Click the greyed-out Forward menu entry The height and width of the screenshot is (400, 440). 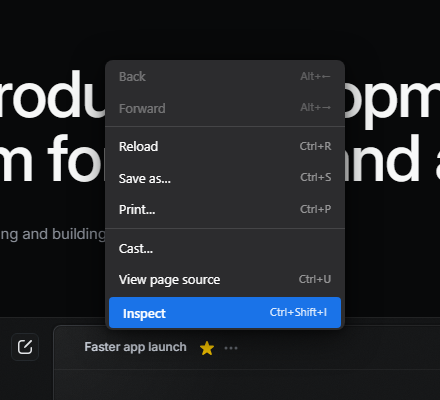[x=225, y=108]
